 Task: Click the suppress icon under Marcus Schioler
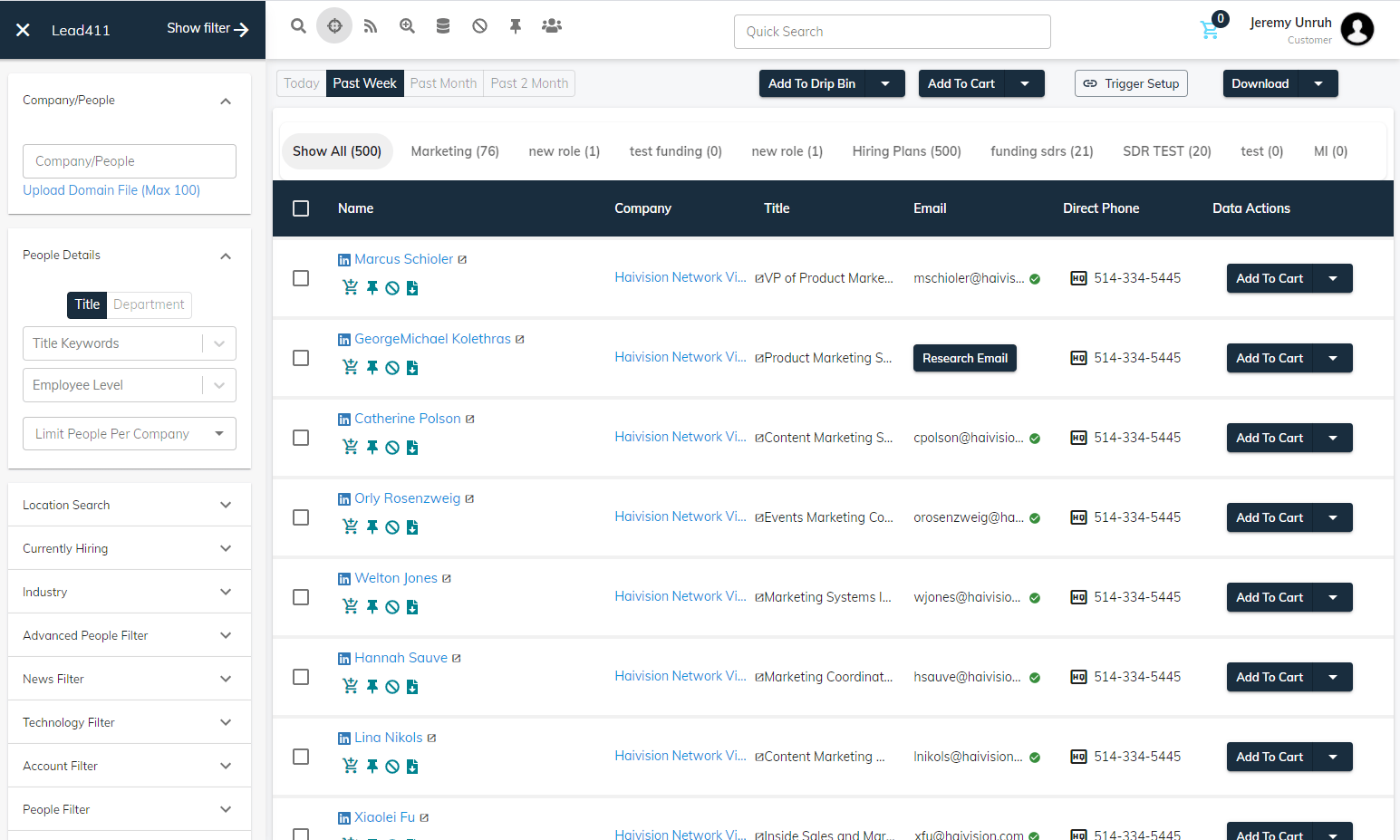[x=391, y=287]
